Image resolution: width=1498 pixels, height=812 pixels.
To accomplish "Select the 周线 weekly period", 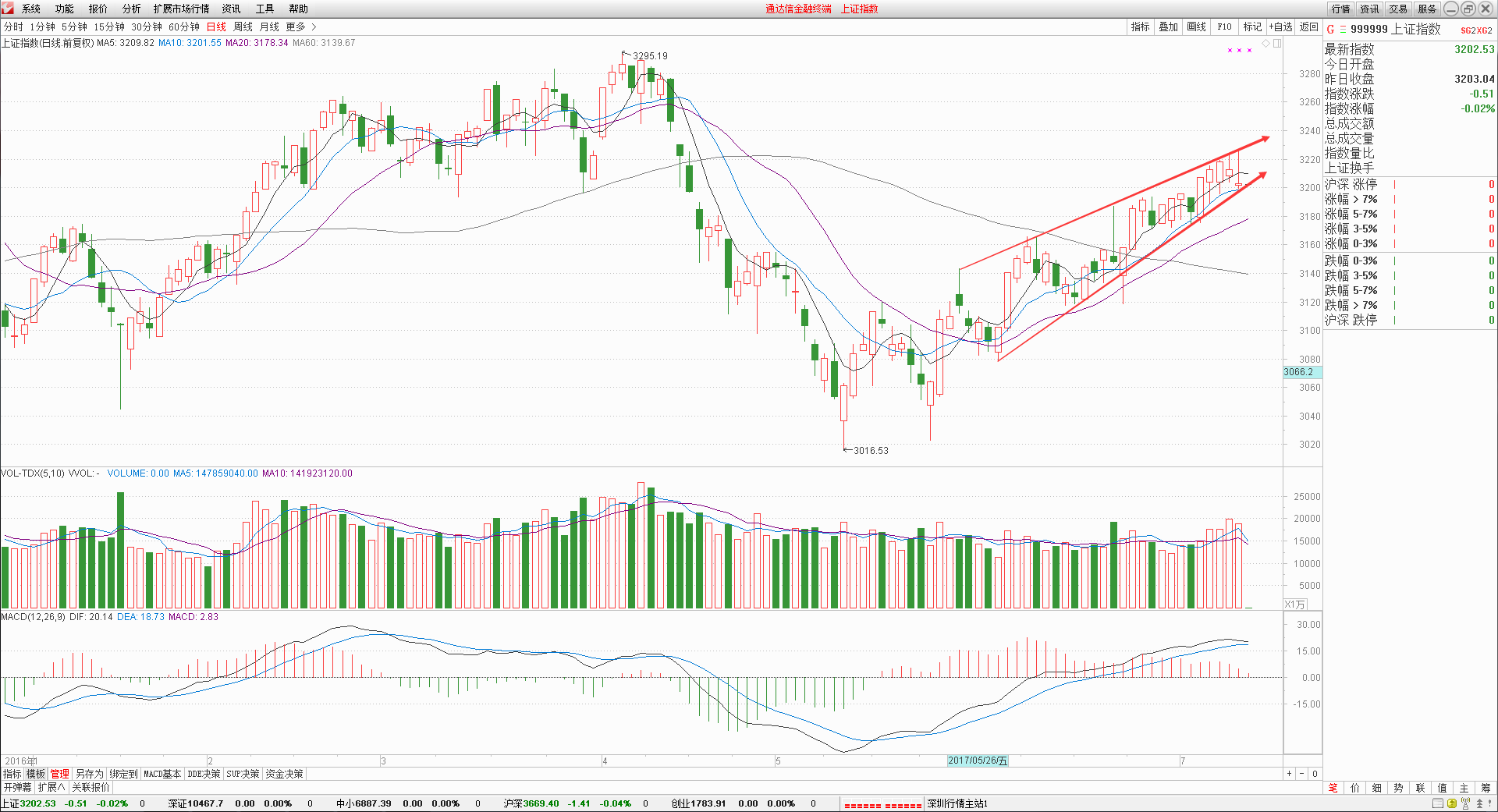I will pyautogui.click(x=243, y=27).
